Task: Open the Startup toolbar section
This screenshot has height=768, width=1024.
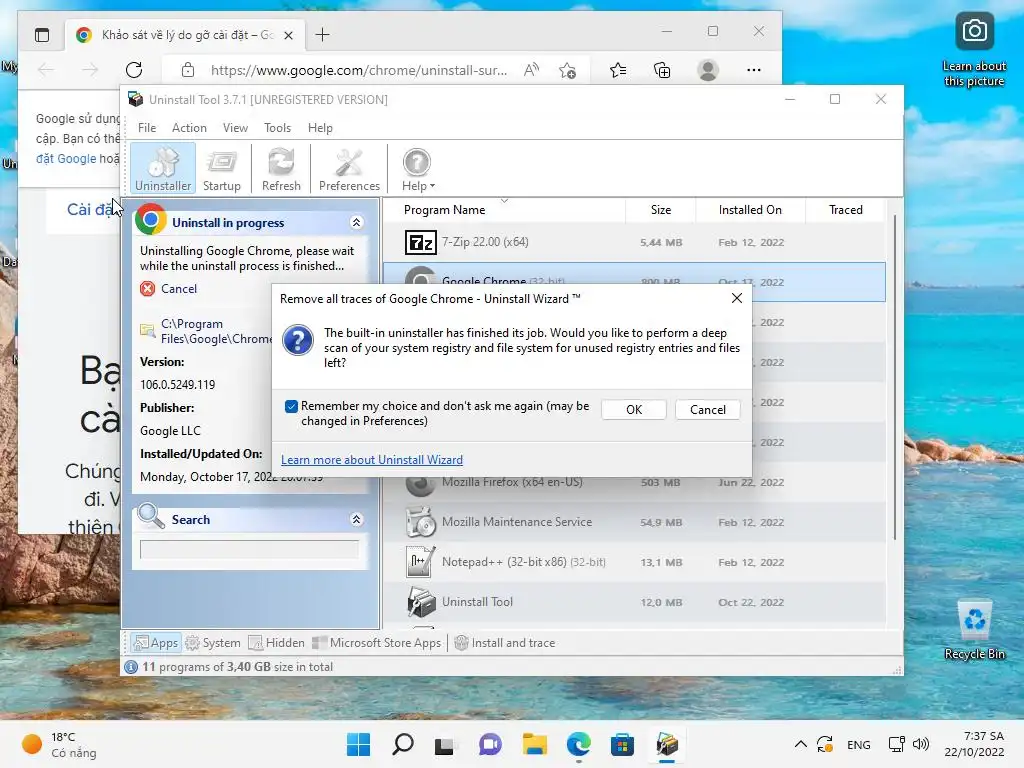Action: (221, 168)
